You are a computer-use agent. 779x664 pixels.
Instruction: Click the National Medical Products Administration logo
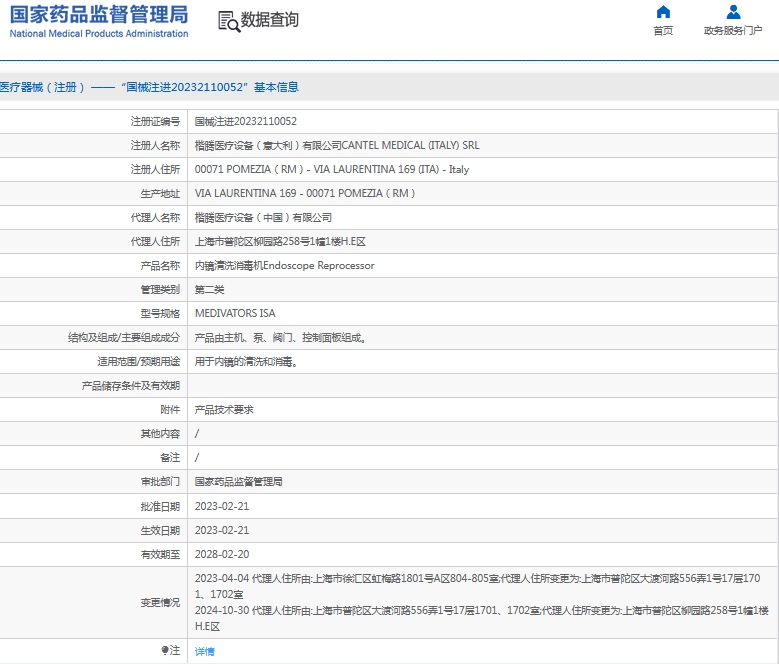coord(99,21)
